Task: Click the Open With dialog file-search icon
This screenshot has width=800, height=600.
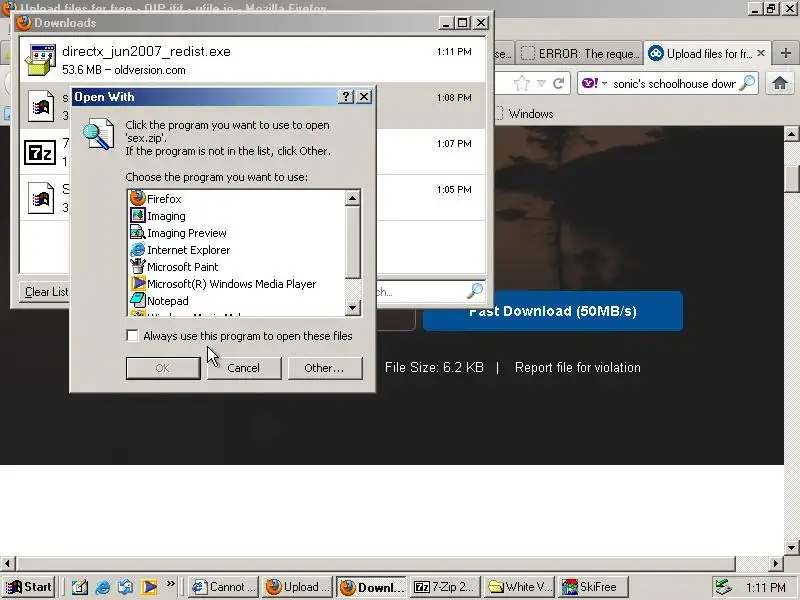Action: click(98, 134)
